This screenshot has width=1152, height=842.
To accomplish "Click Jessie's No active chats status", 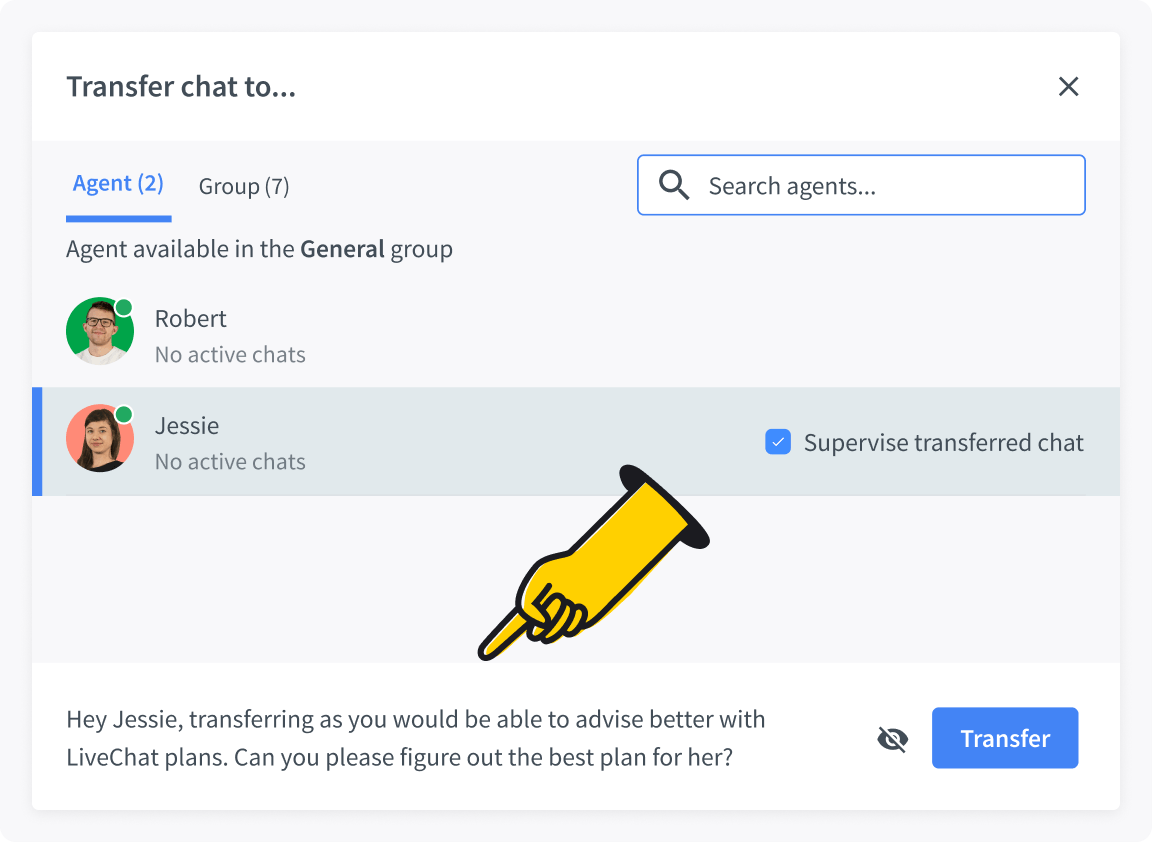I will pos(230,462).
